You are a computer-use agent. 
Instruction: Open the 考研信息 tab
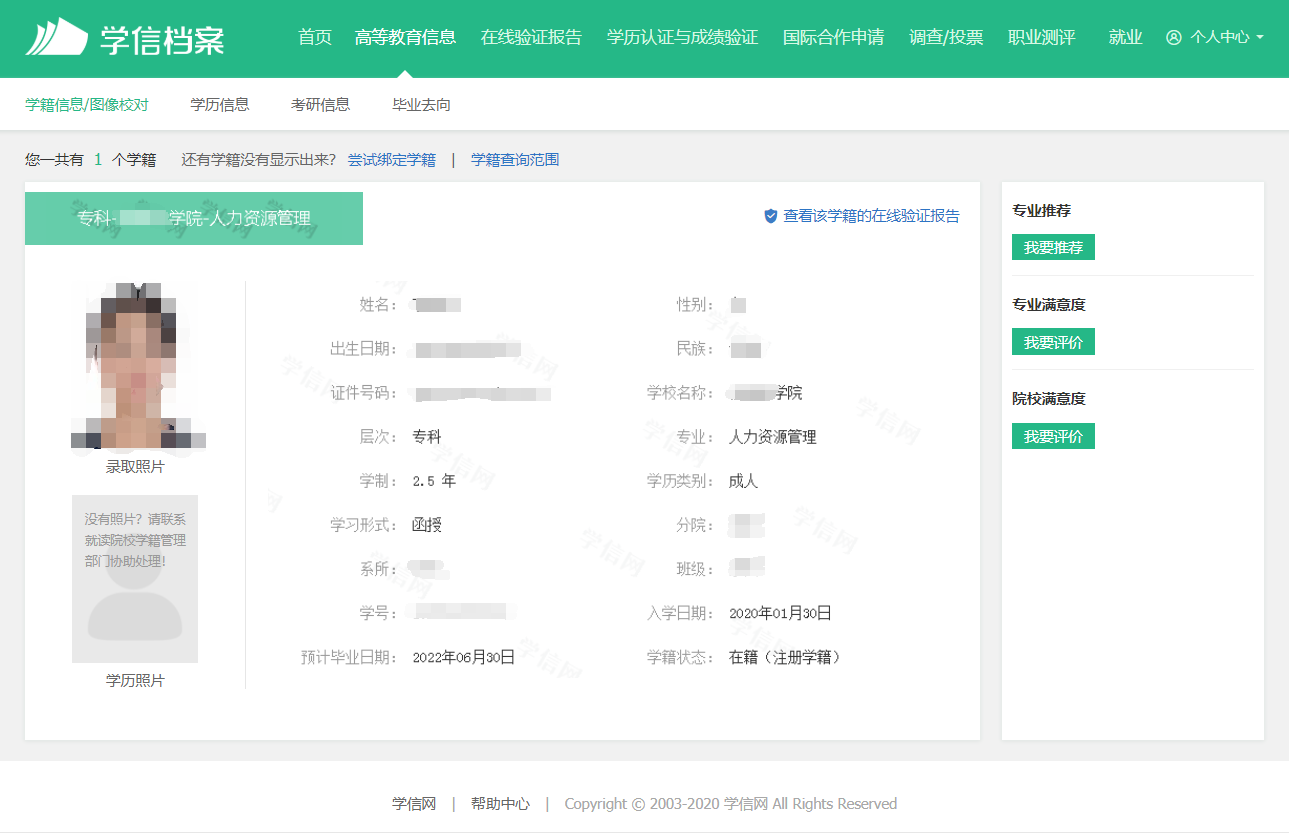(320, 103)
